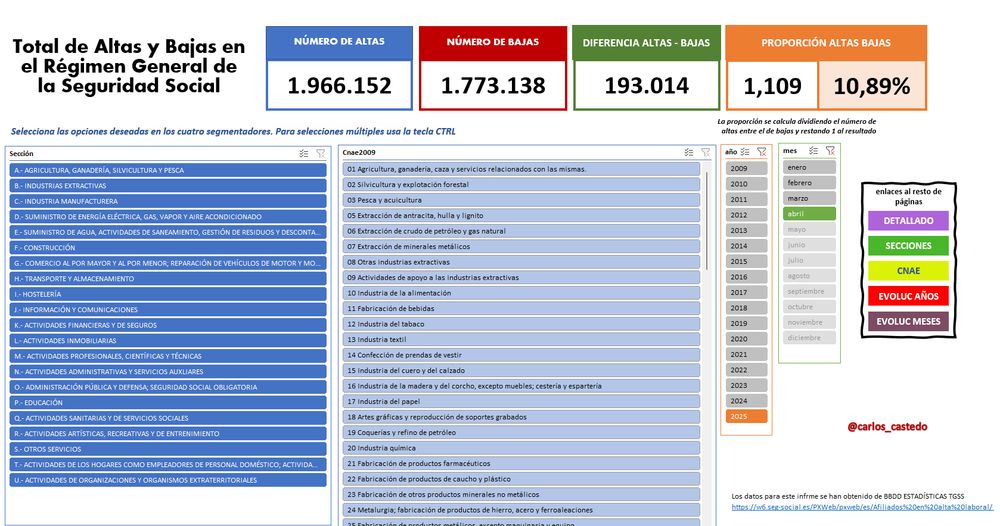
Task: Open the EVOLUC AÑOS page
Action: [908, 296]
